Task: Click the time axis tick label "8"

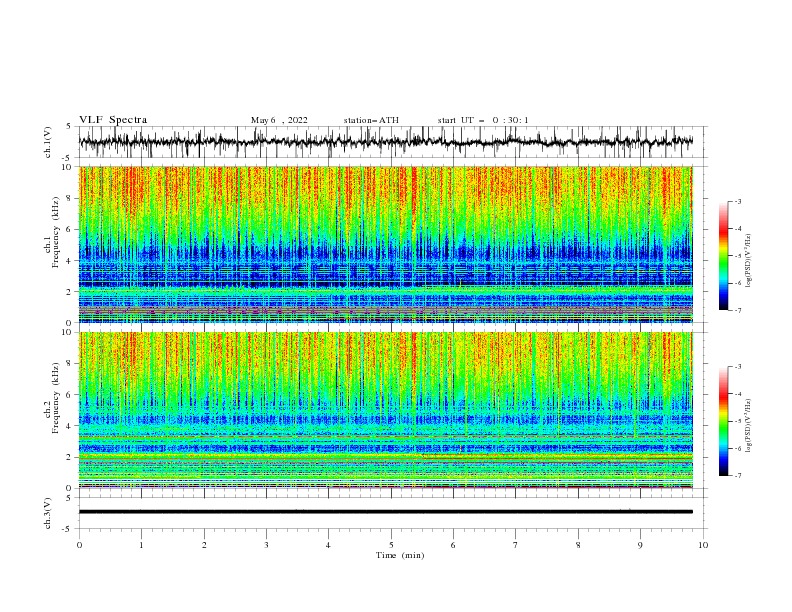Action: tap(578, 545)
